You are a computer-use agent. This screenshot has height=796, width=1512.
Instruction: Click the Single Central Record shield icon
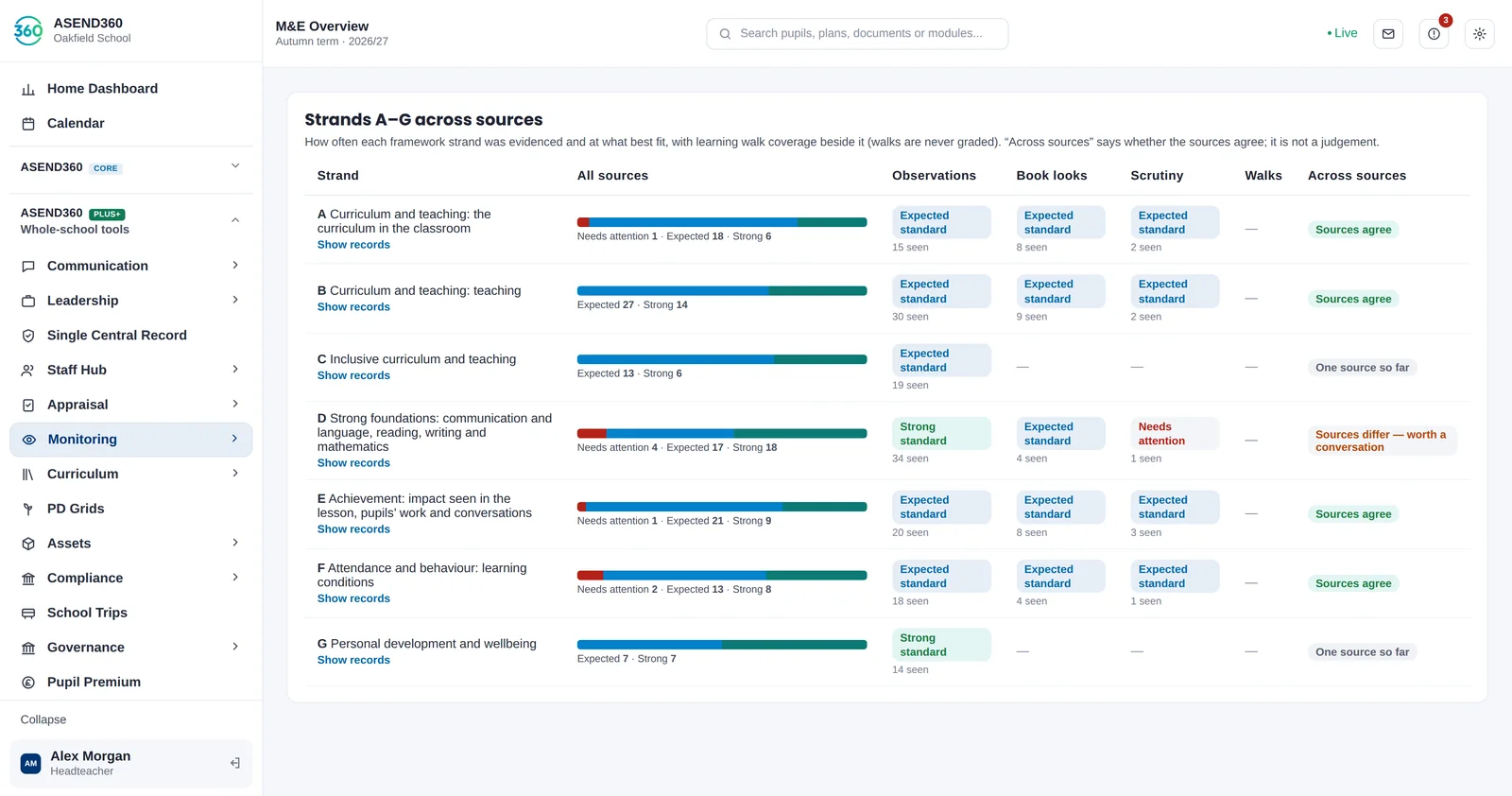tap(28, 336)
